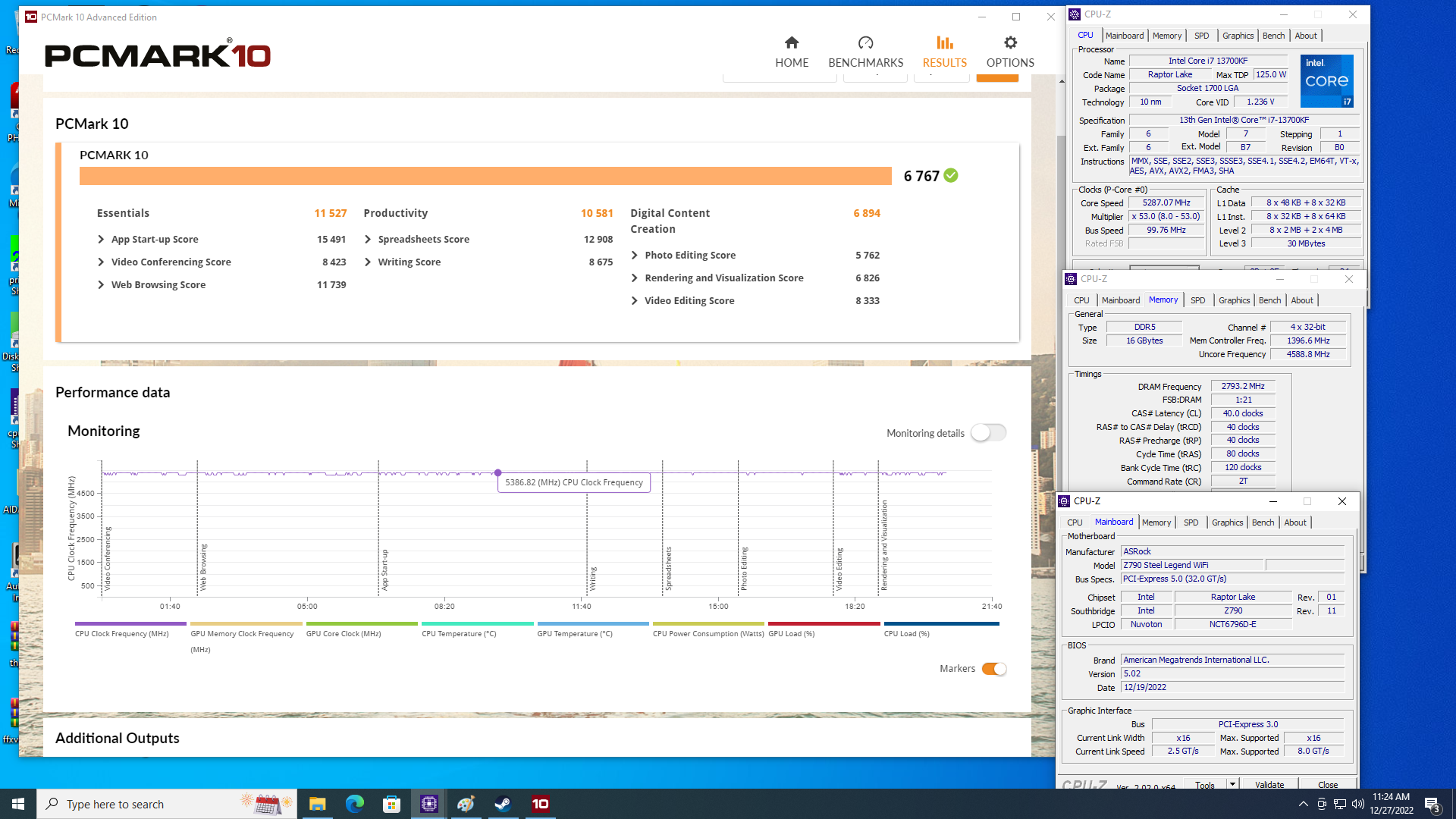Turn off the Markers toggle

pyautogui.click(x=993, y=669)
